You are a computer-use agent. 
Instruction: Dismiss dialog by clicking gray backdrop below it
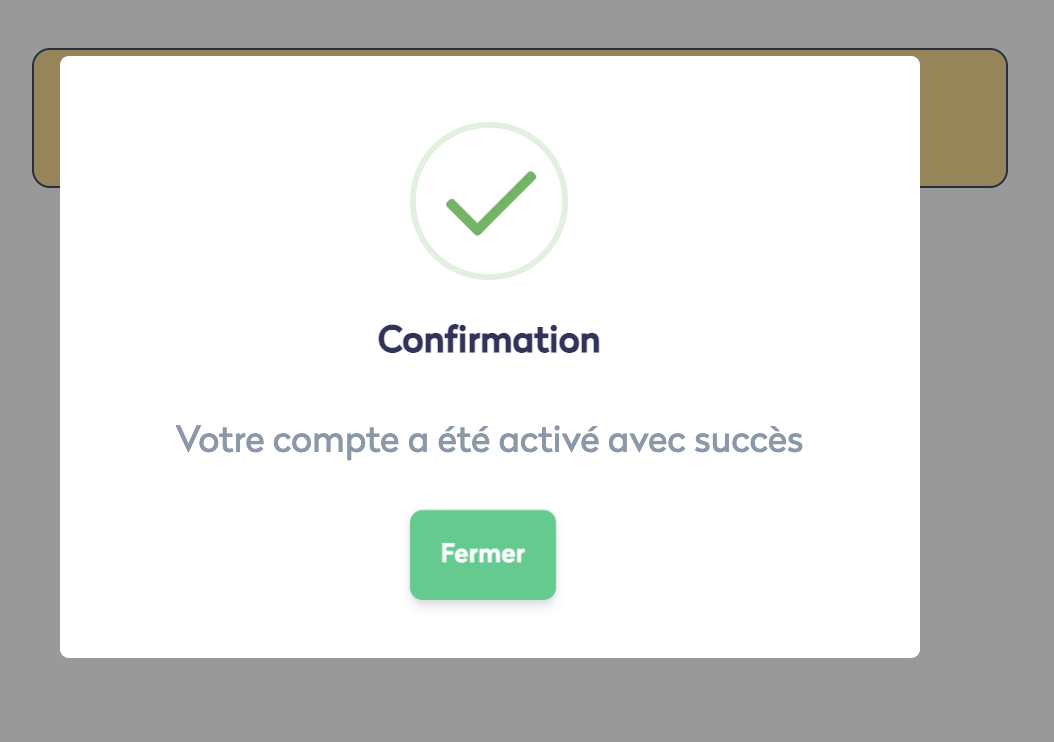point(490,700)
